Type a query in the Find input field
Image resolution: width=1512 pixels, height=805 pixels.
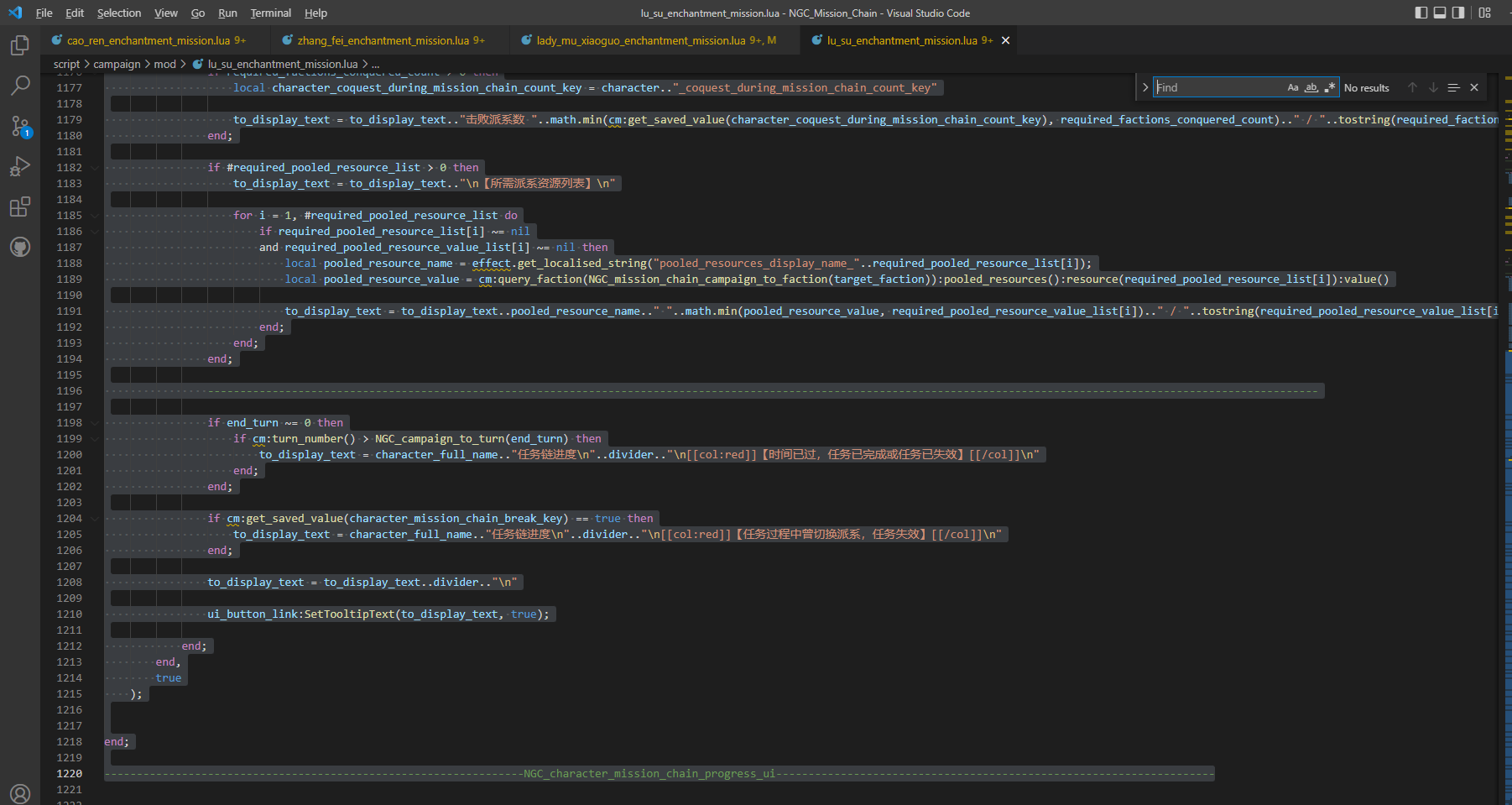[x=1217, y=86]
